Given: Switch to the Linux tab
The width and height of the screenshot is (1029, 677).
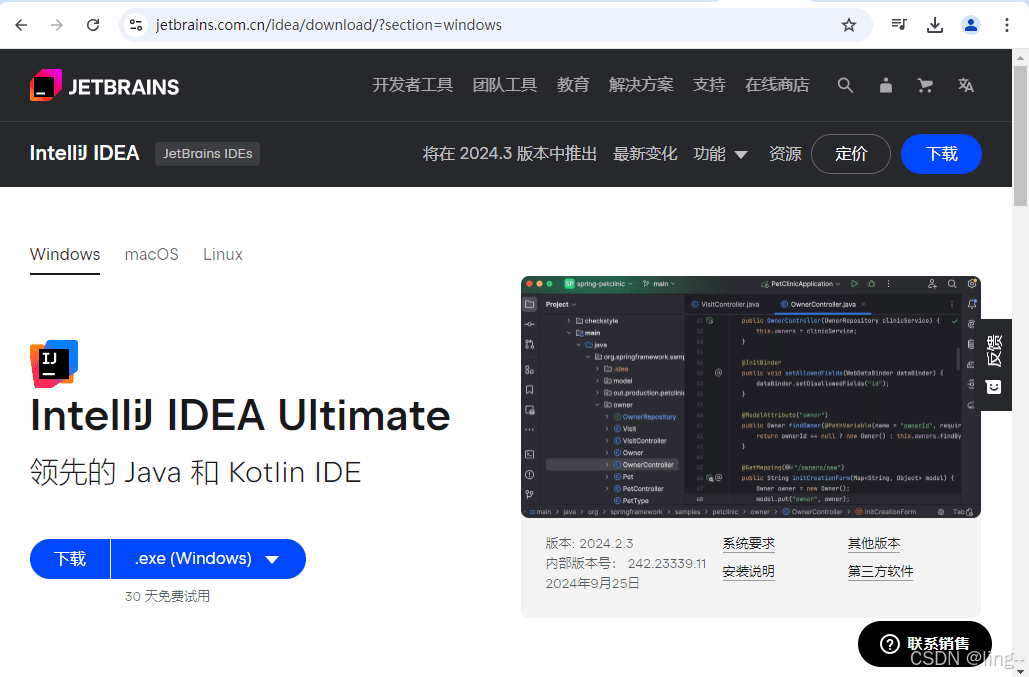Looking at the screenshot, I should 223,255.
